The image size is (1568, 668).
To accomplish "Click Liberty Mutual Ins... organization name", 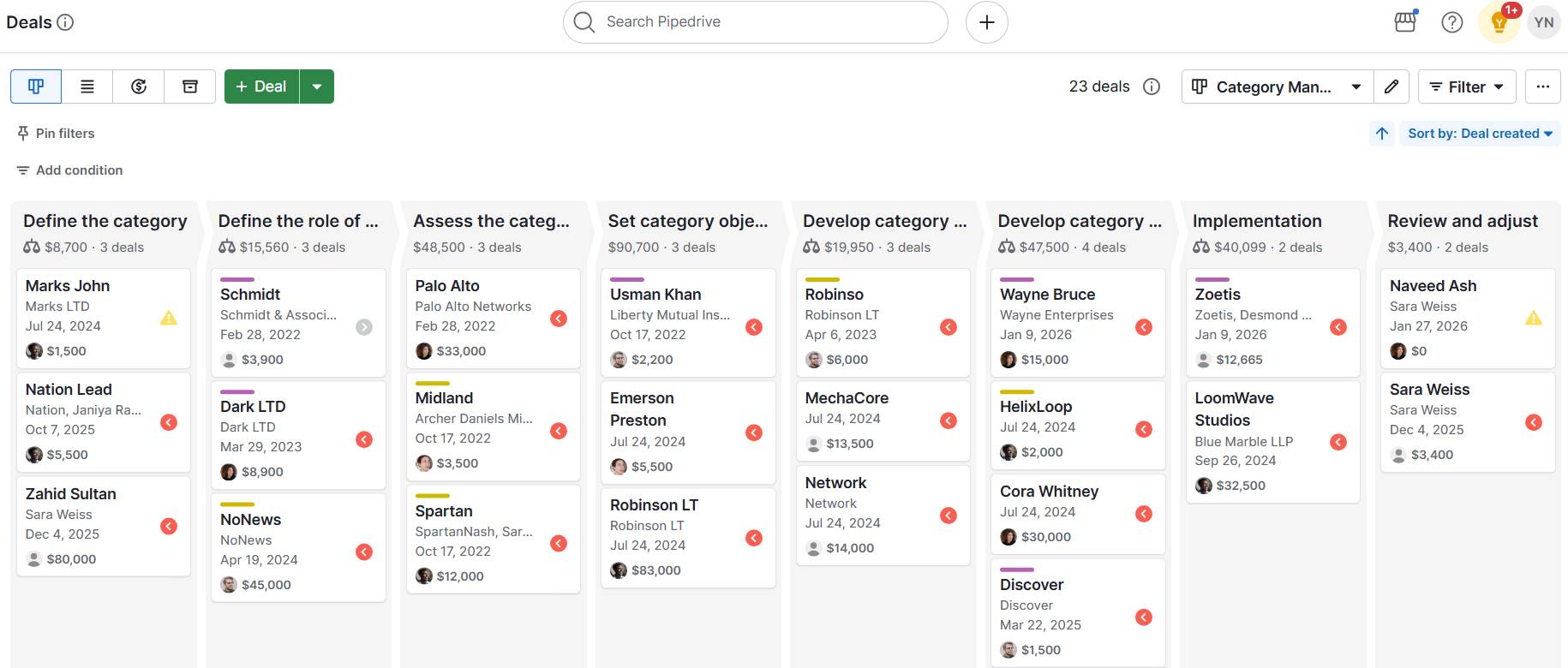I will pos(670,315).
